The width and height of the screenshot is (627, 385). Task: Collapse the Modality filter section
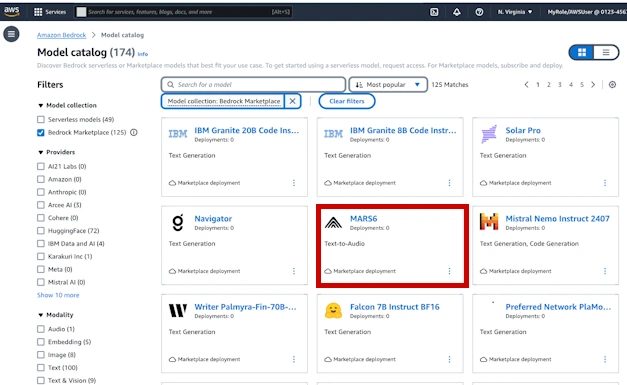coord(40,315)
